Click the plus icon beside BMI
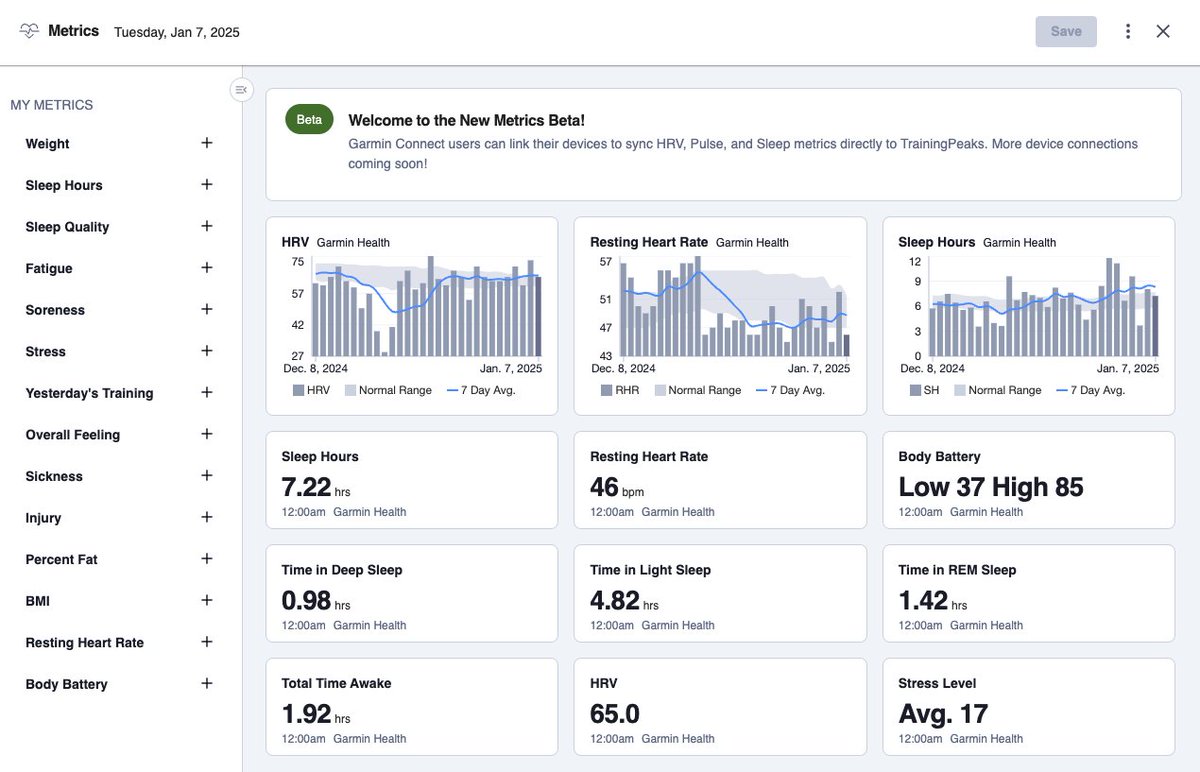 [206, 600]
